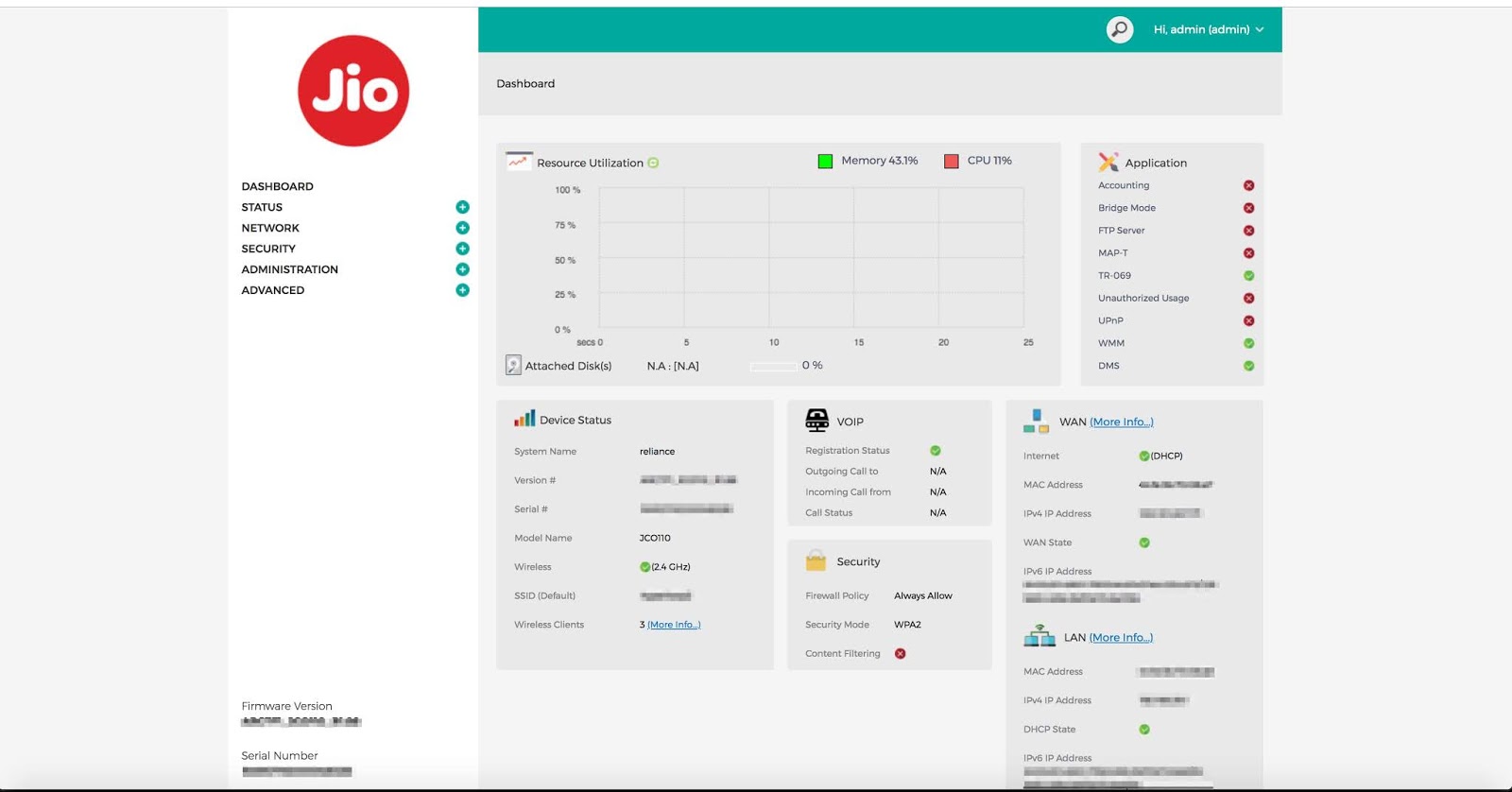Expand the ADMINISTRATION menu plus icon
Image resolution: width=1512 pixels, height=792 pixels.
coord(462,269)
